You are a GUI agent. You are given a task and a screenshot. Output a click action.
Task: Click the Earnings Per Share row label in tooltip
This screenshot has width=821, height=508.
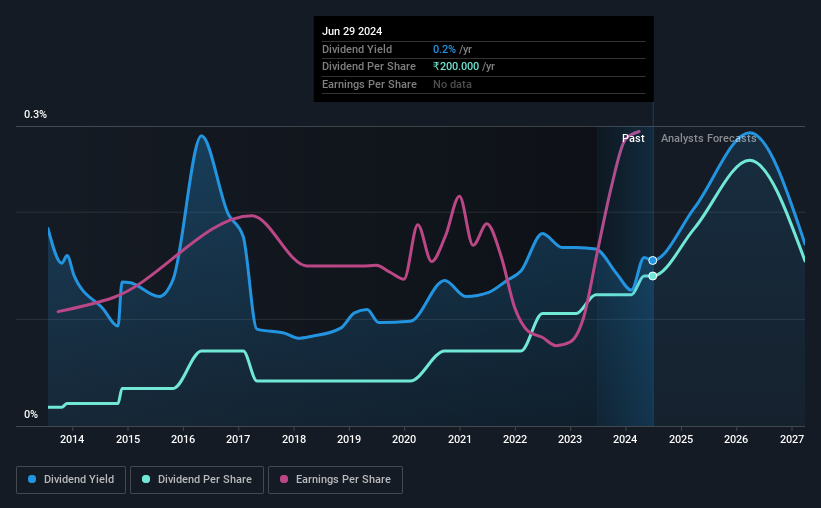tap(369, 84)
